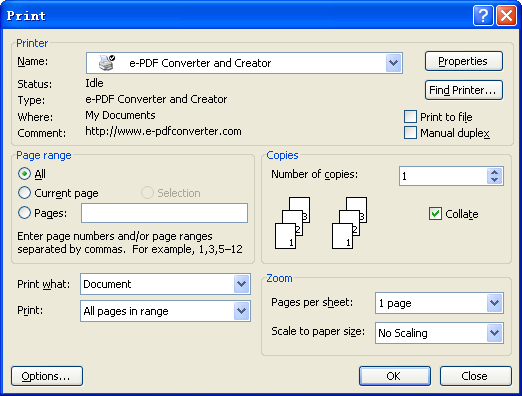This screenshot has height=396, width=522.
Task: Decrease number of copies with down arrow
Action: click(495, 180)
